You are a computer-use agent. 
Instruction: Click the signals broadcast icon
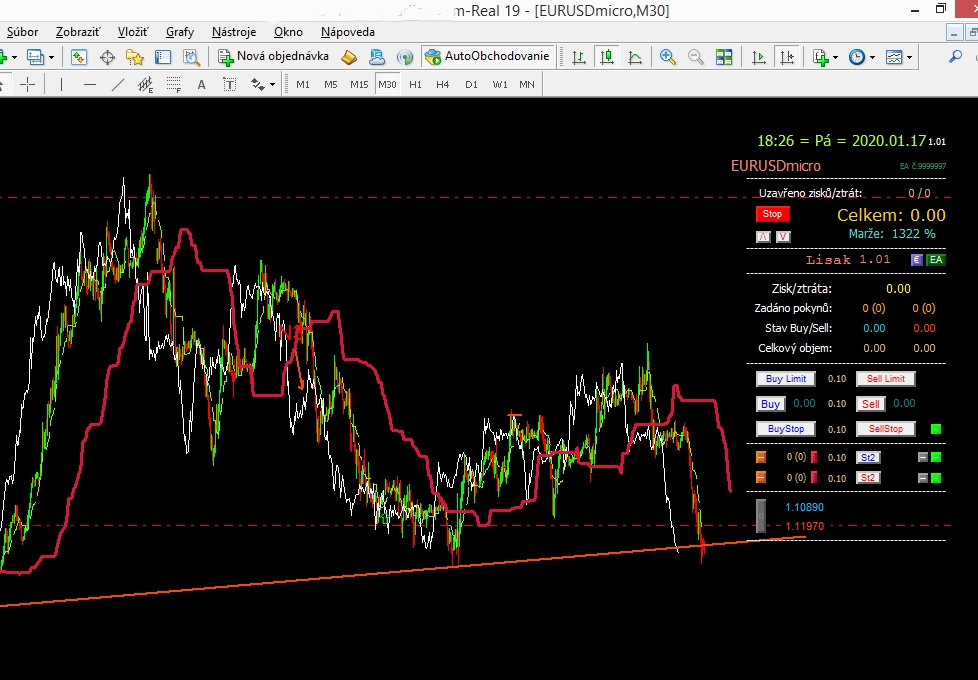point(405,57)
